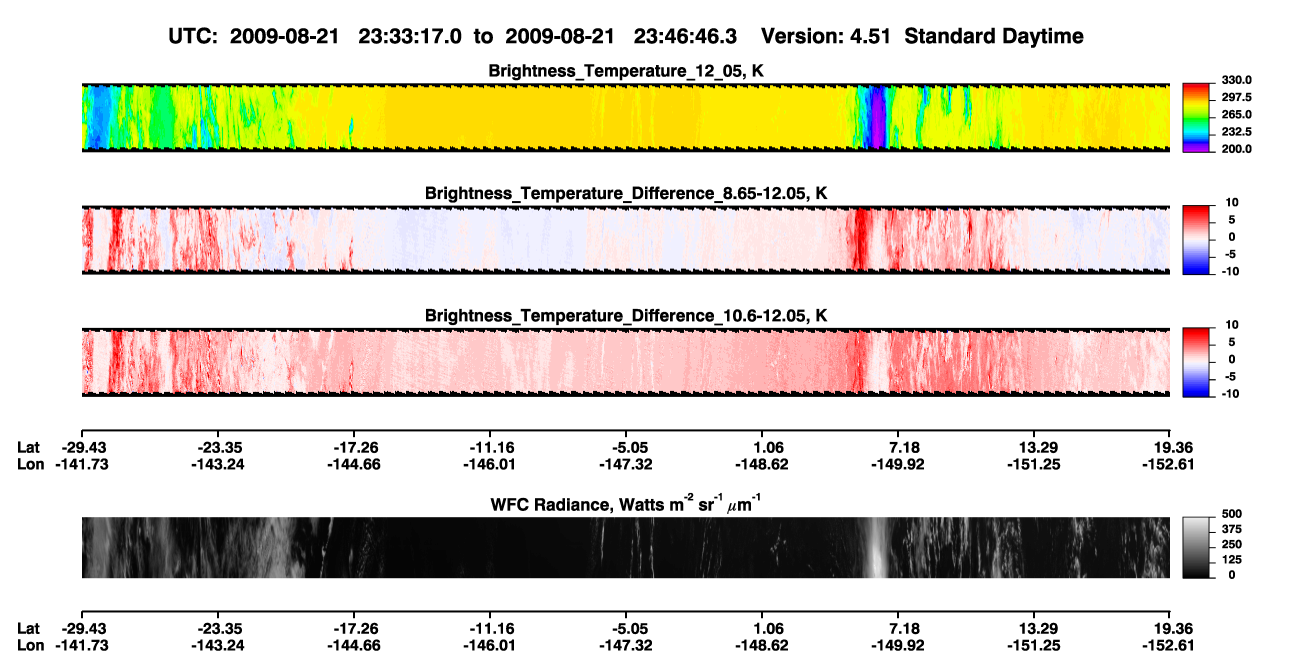This screenshot has height=667, width=1300.
Task: Click 'Standard Daytime' in the header
Action: 993,36
